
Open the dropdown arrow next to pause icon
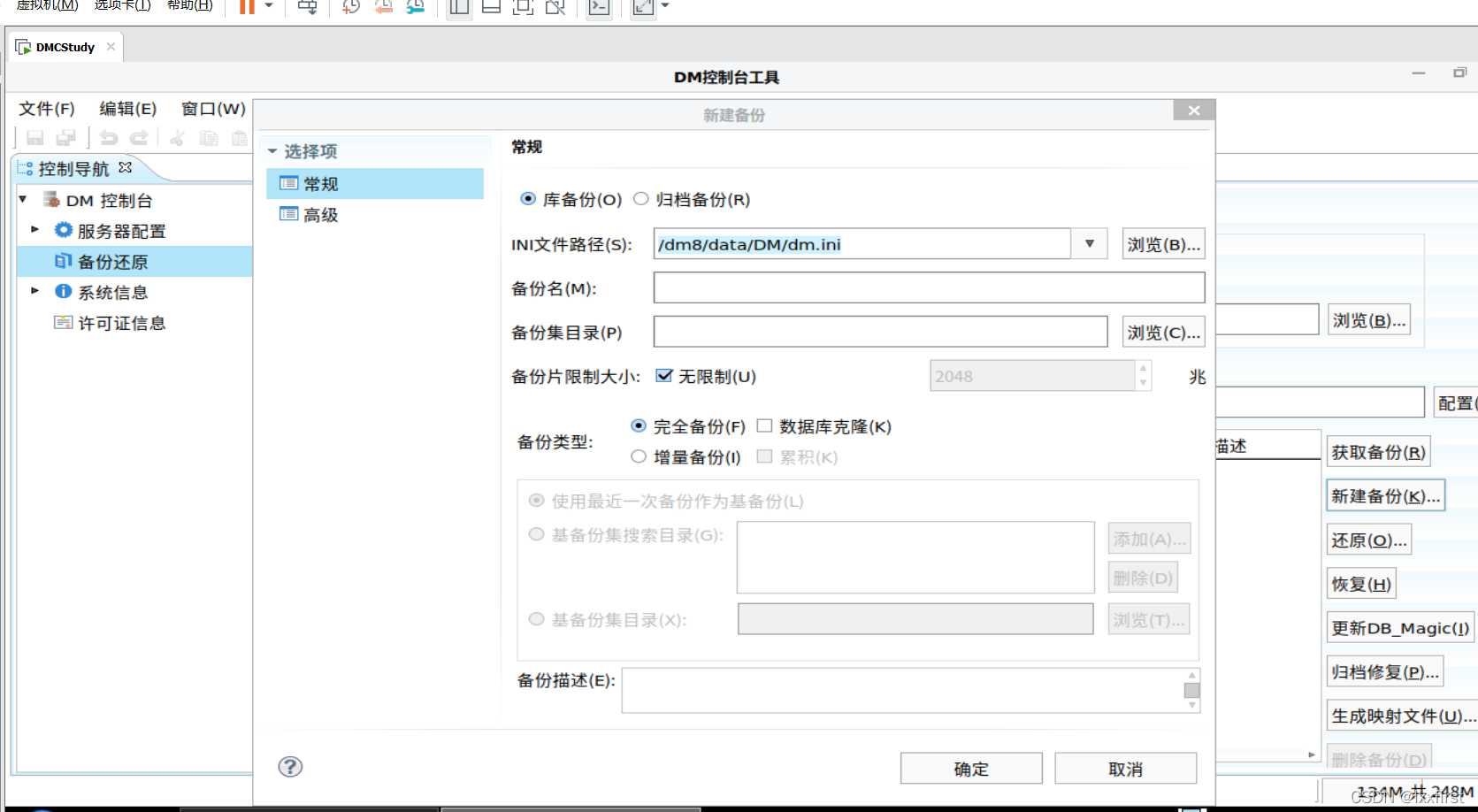point(269,6)
